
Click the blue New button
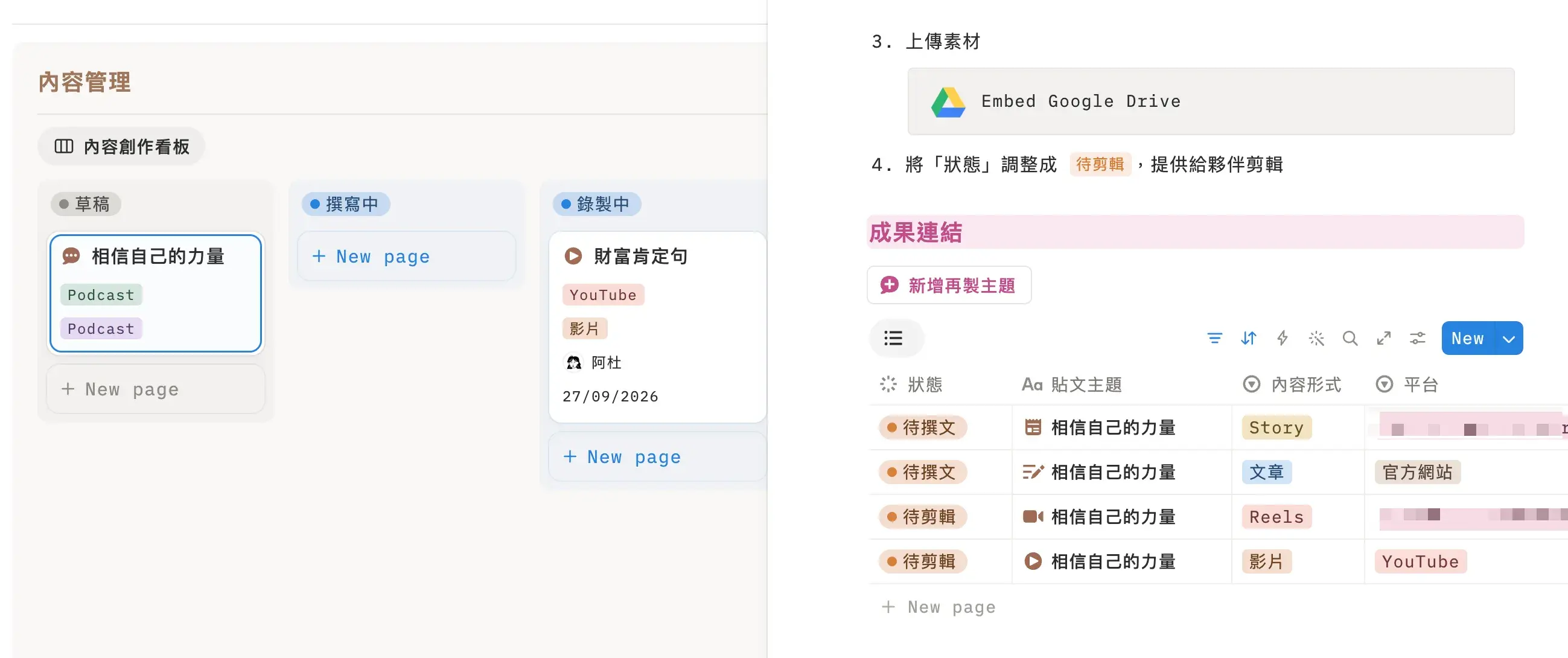(x=1467, y=338)
